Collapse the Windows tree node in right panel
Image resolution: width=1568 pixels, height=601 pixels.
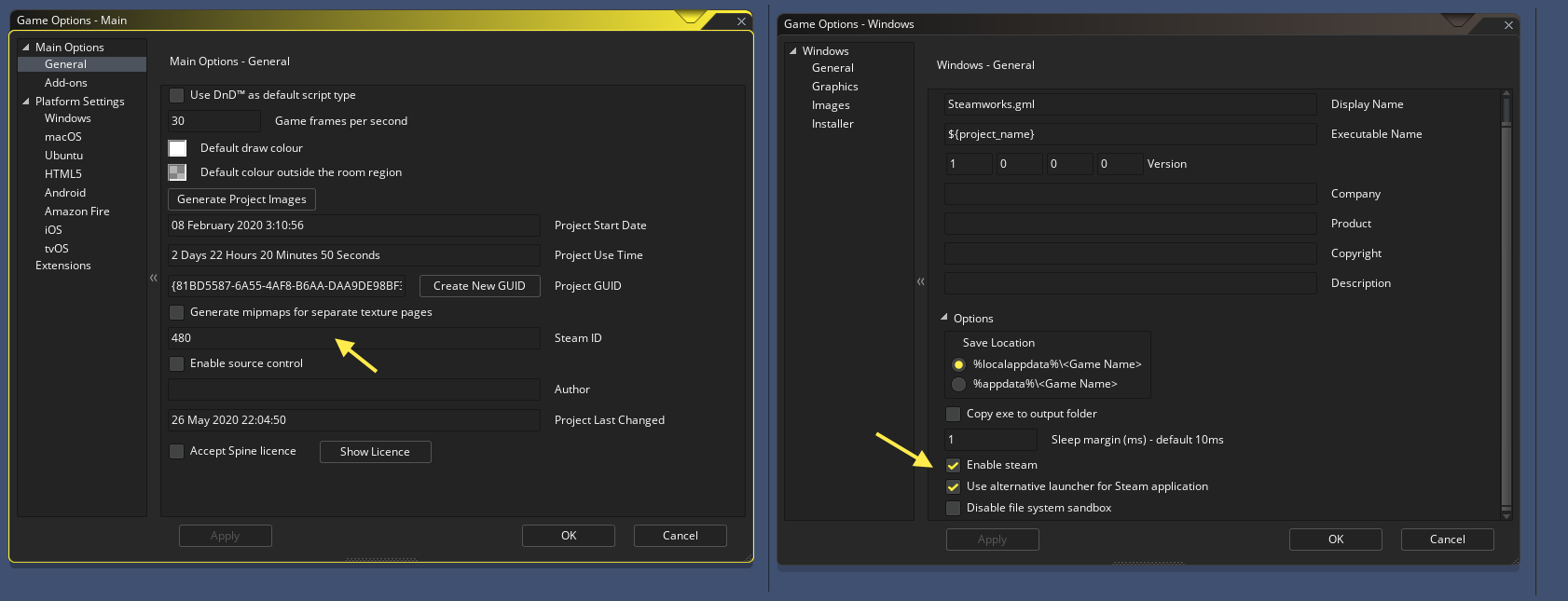click(793, 51)
